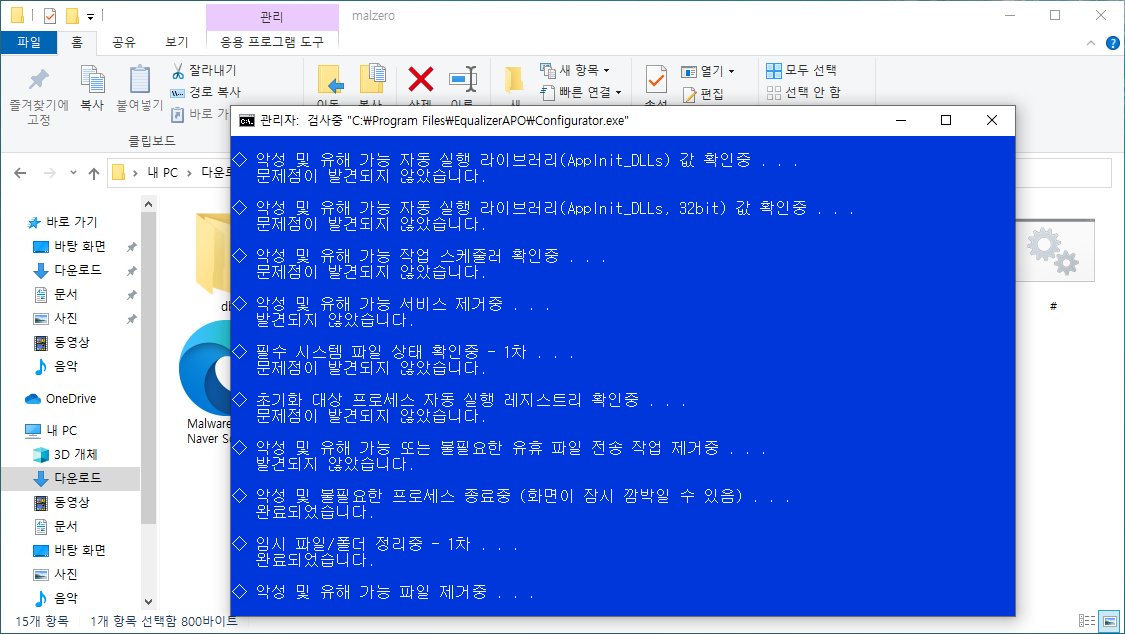Click the 붙여넣기 paste icon
The width and height of the screenshot is (1125, 634).
[x=140, y=79]
